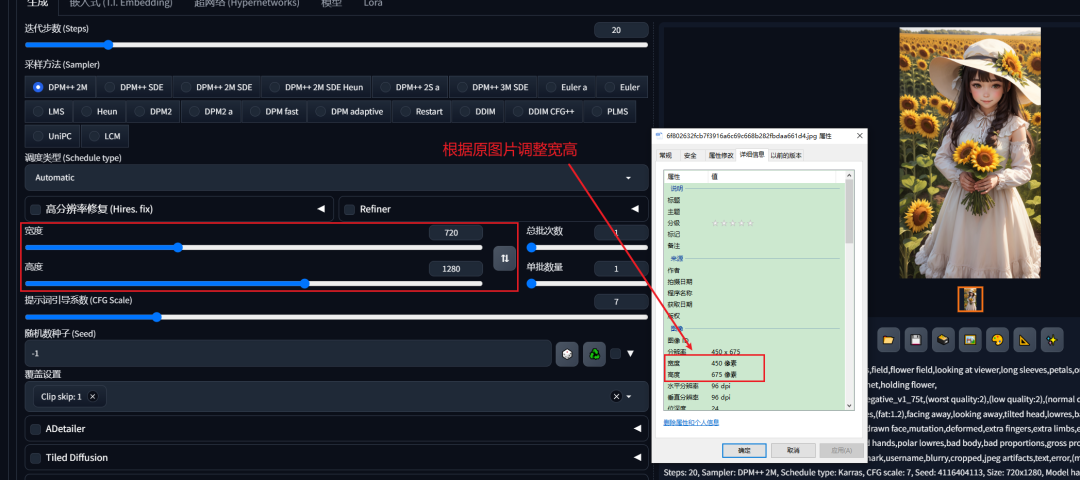
Task: Select the DPM adaptive sampler
Action: pos(349,111)
